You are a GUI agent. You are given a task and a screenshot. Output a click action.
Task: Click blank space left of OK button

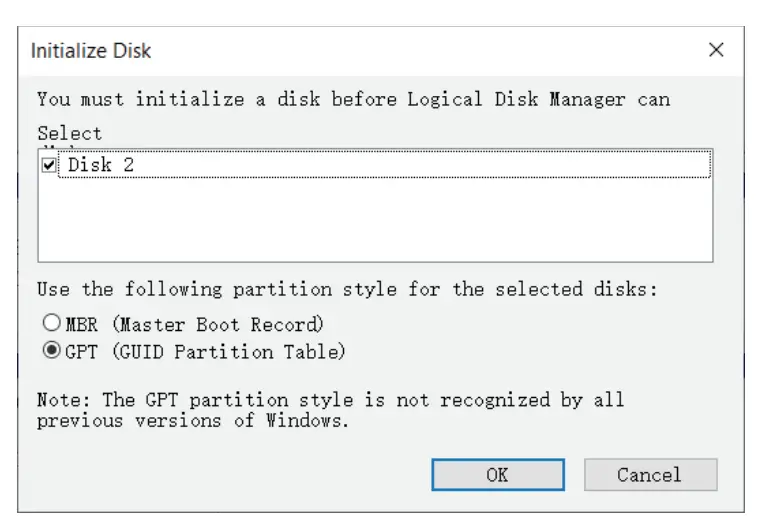[230, 474]
